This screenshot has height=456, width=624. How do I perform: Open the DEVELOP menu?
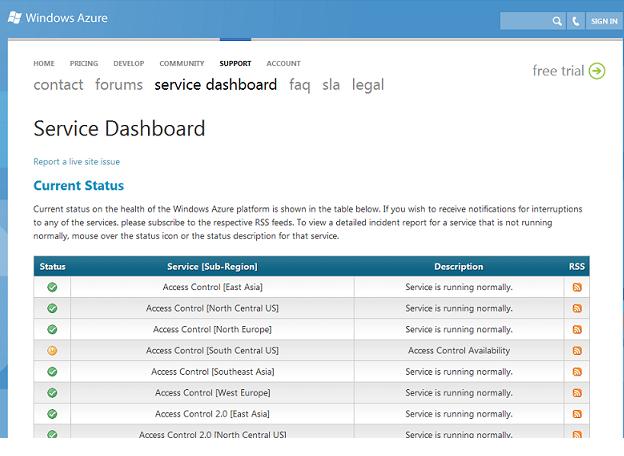pyautogui.click(x=129, y=63)
